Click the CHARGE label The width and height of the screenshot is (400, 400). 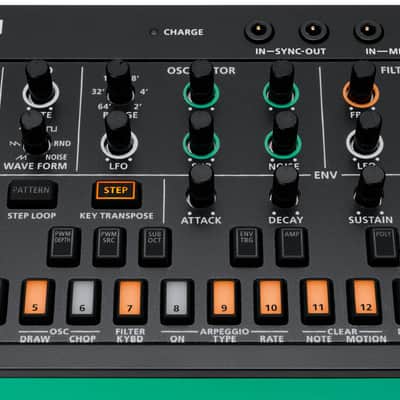click(x=183, y=32)
